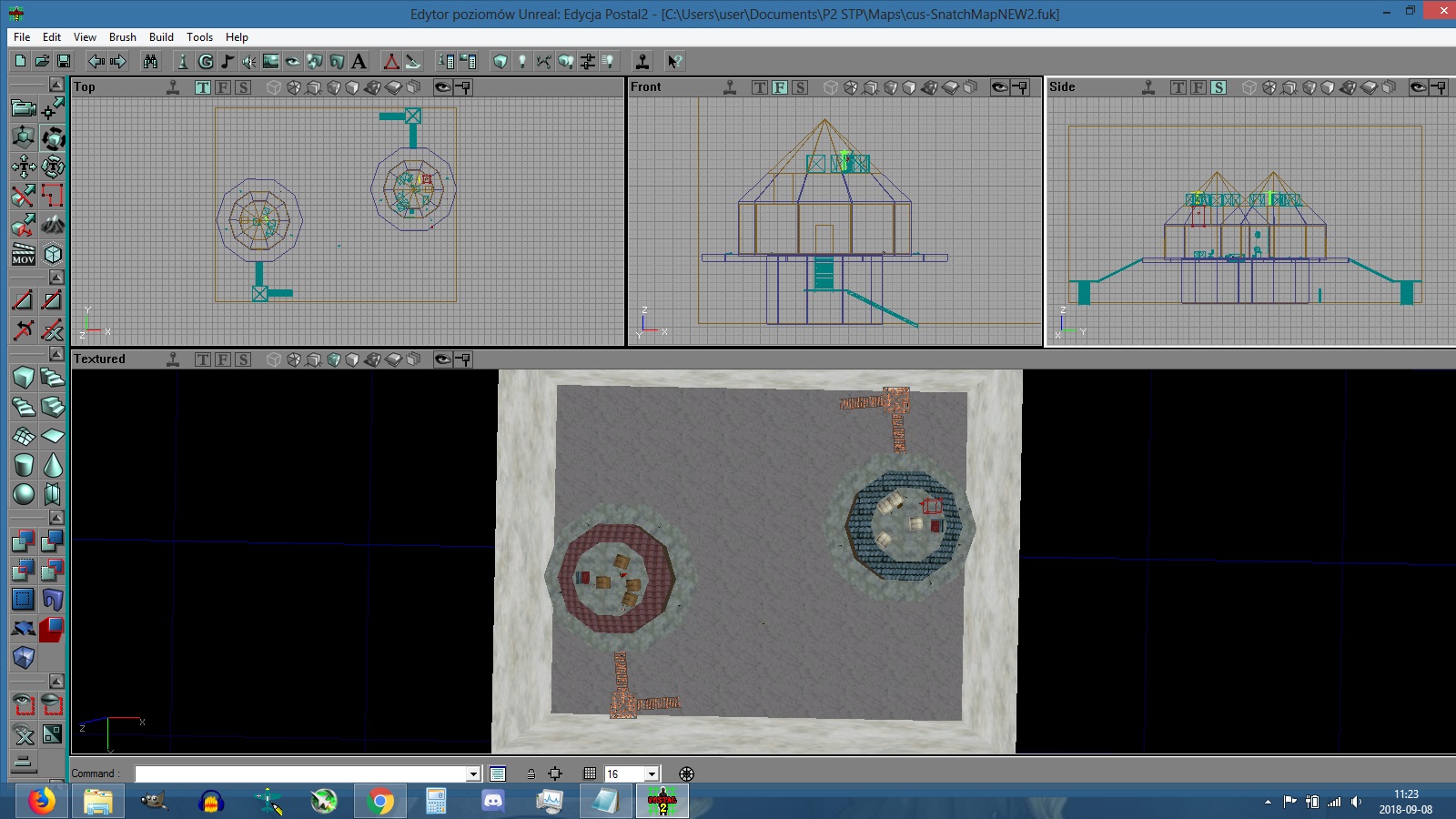Set Textured viewport to Side with S button
The image size is (1456, 819).
tap(243, 359)
